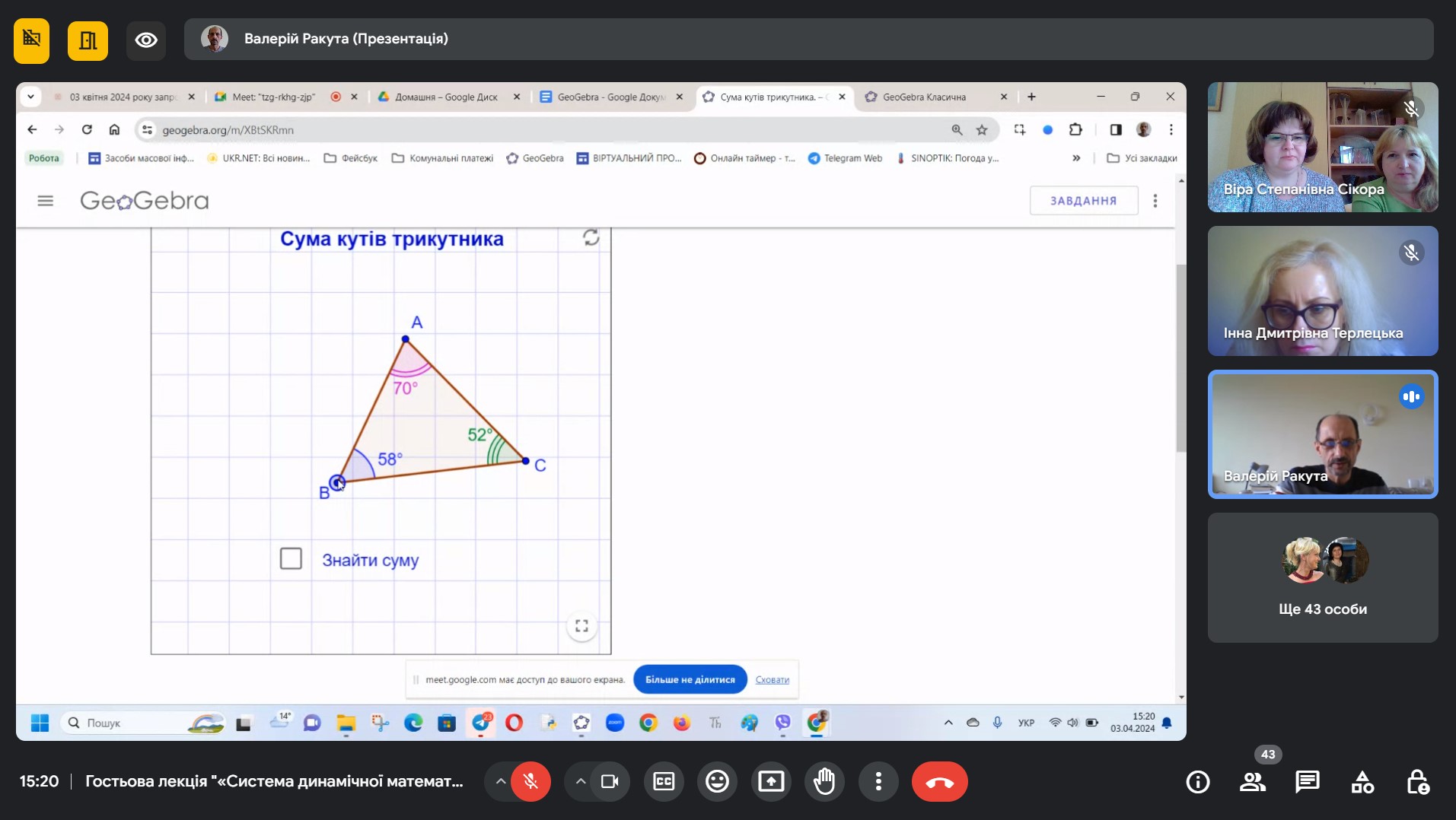This screenshot has height=820, width=1456.
Task: Click the Сховати link
Action: (x=772, y=680)
